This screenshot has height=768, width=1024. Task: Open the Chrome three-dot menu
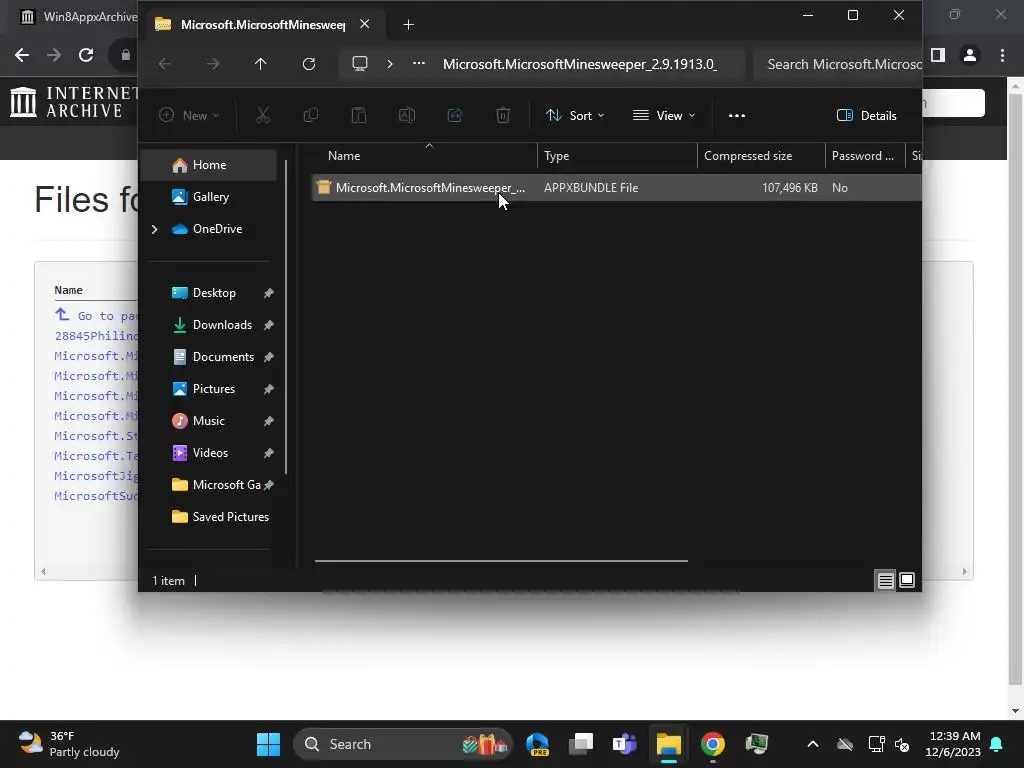click(1002, 55)
